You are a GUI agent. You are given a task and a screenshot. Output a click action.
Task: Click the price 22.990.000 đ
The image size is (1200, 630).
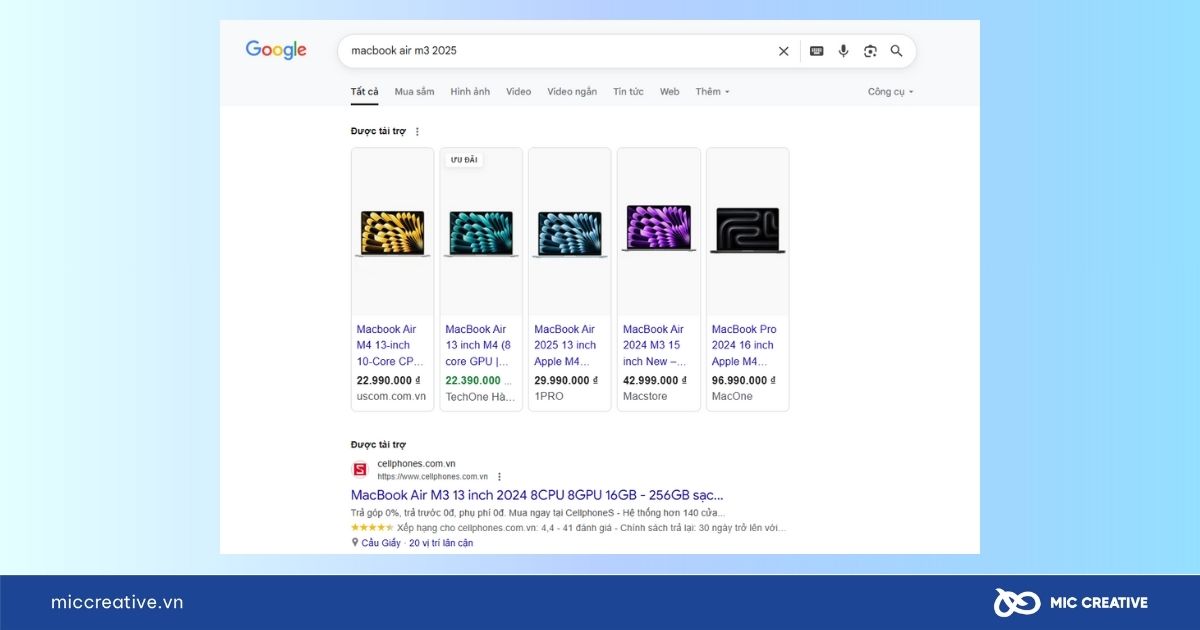click(389, 381)
